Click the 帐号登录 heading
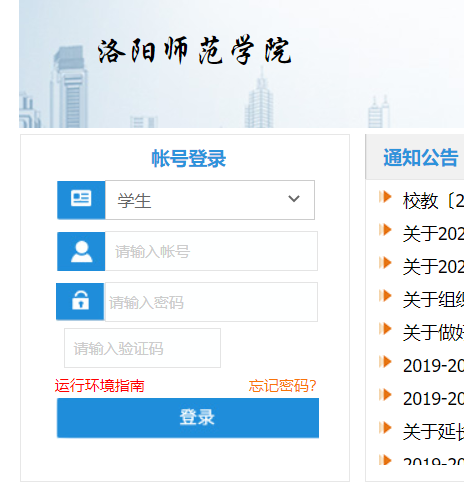464x483 pixels. coord(189,158)
